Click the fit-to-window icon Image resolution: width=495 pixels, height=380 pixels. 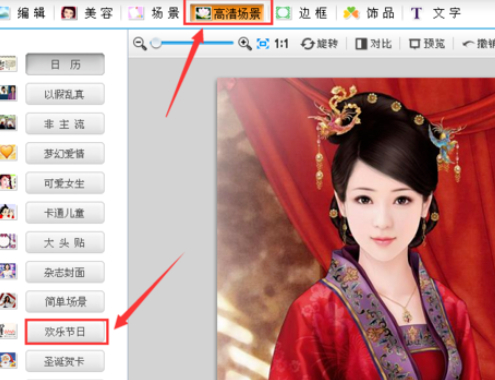(x=263, y=44)
